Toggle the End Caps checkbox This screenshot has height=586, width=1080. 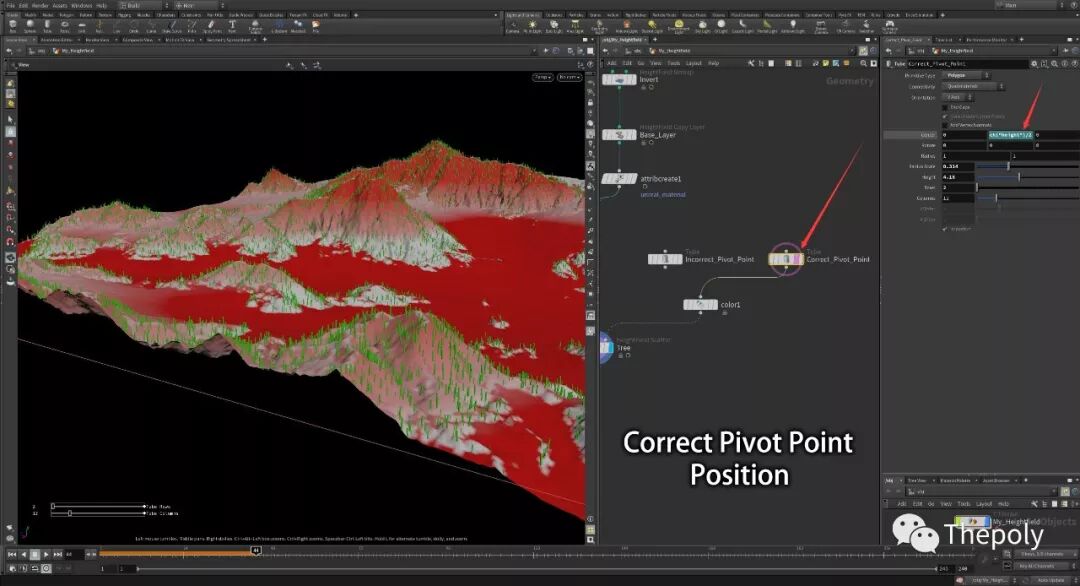(945, 107)
